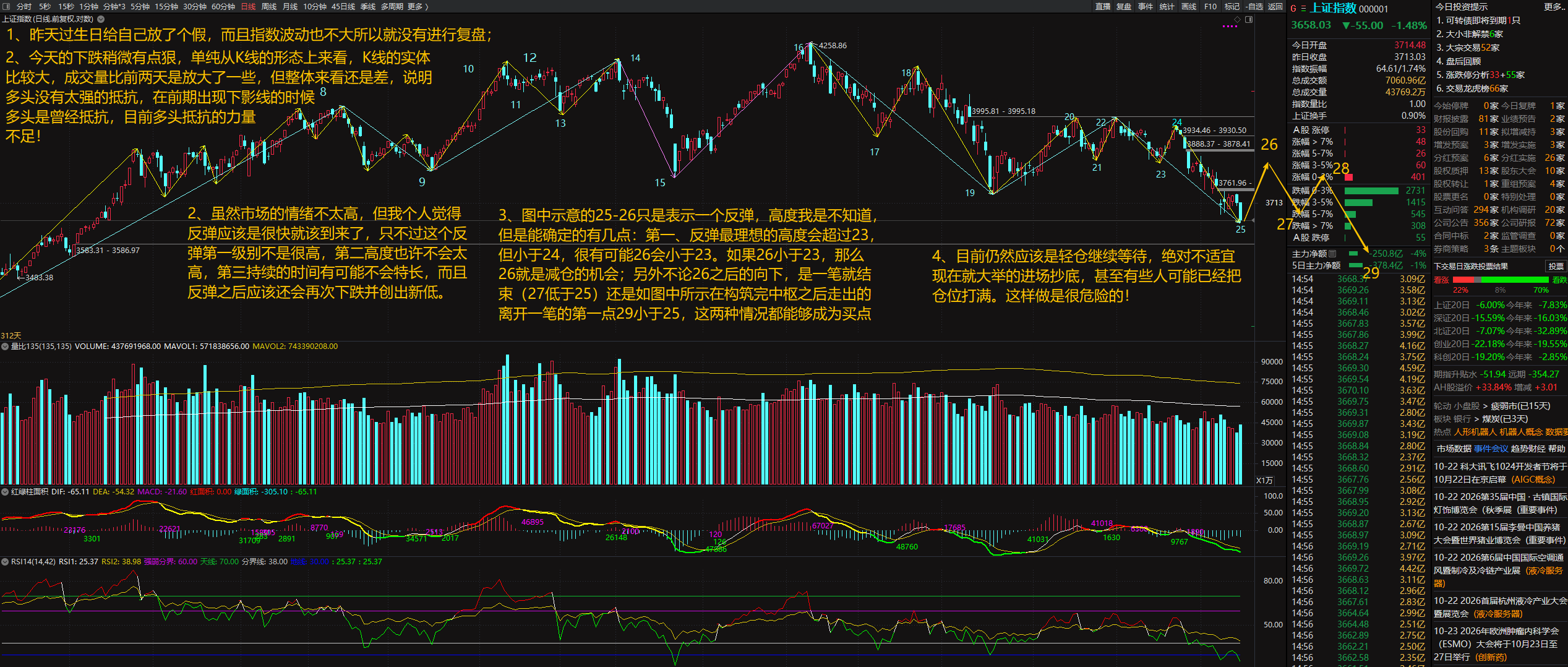Click the X1万 volume scale label
1568x667 pixels.
tap(1265, 481)
